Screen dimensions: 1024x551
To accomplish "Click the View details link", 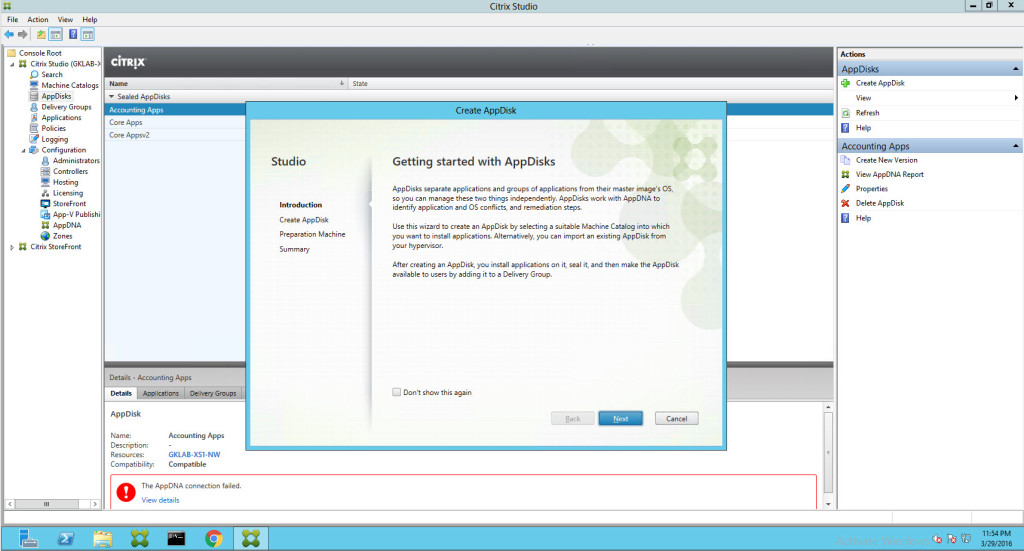I will point(160,500).
